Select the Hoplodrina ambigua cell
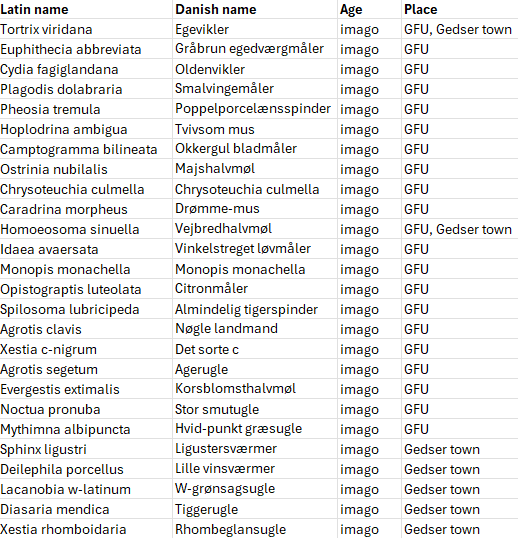 click(x=86, y=129)
